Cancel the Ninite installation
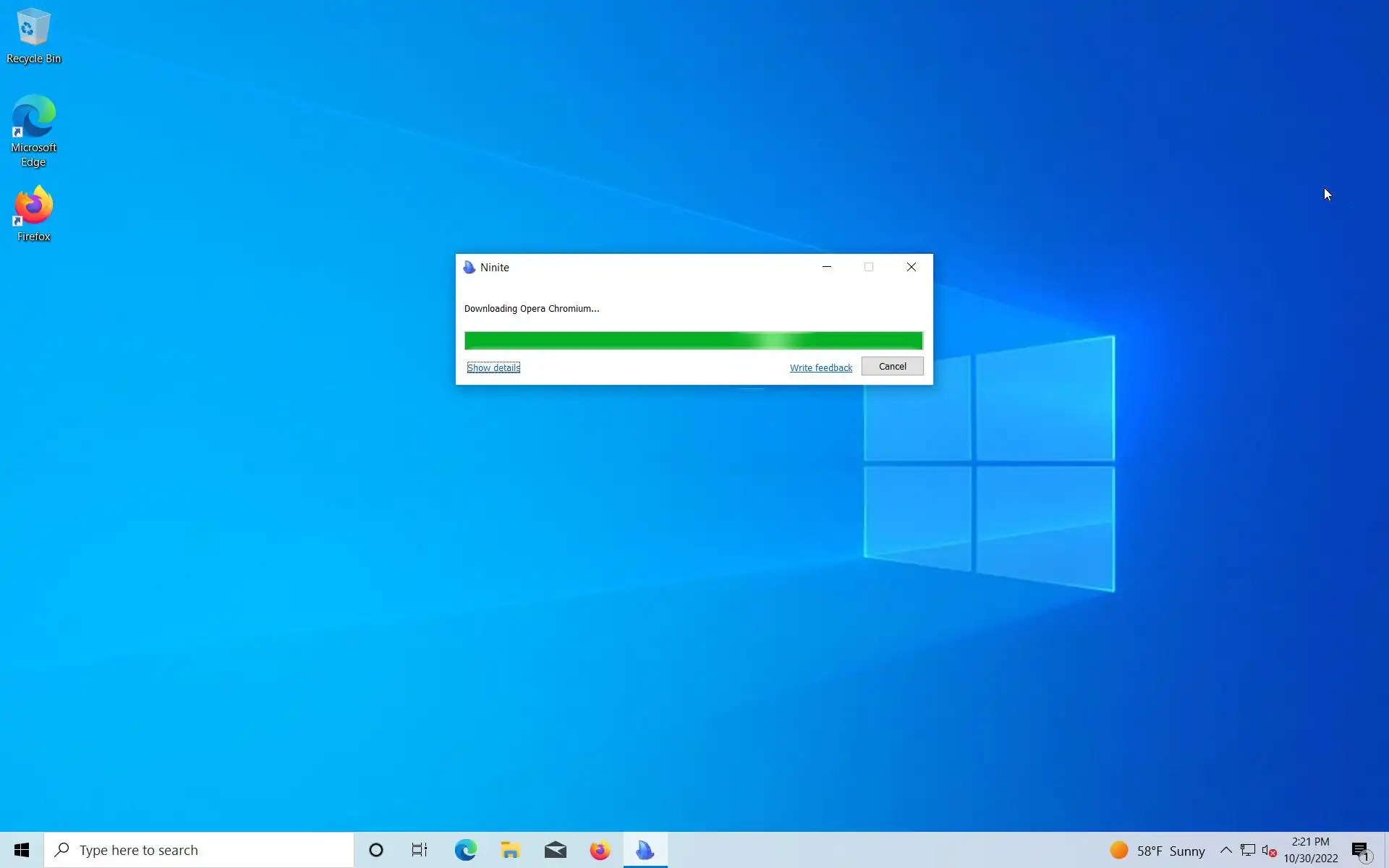 892,366
